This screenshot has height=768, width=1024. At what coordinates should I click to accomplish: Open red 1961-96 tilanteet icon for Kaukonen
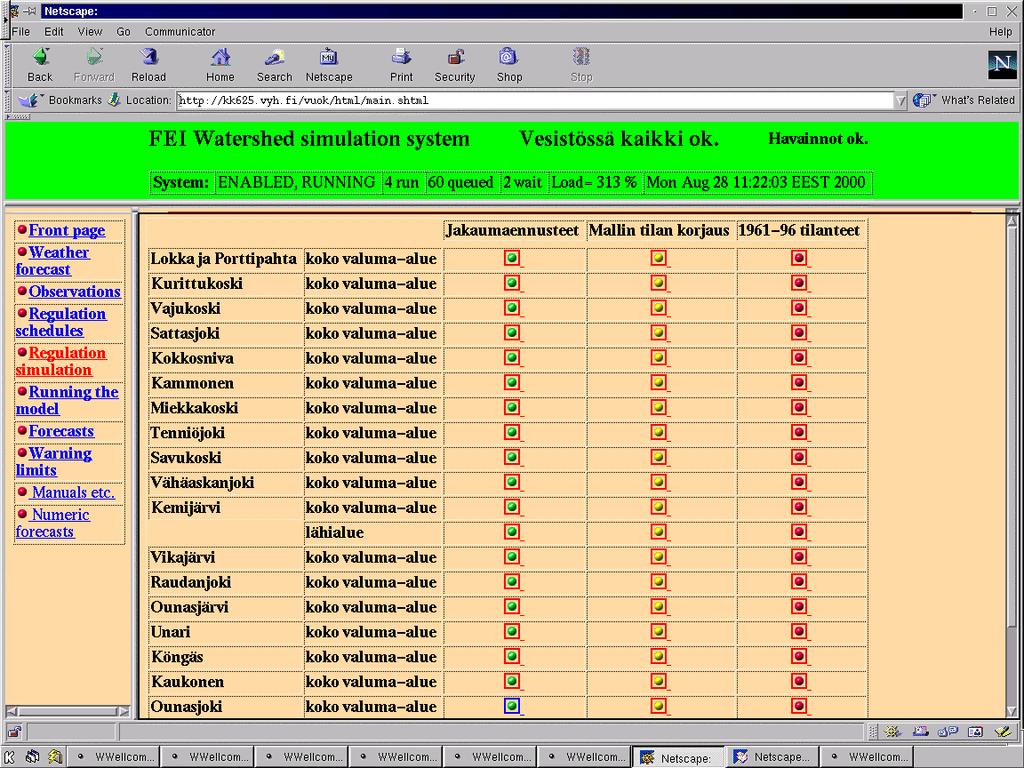[x=799, y=680]
